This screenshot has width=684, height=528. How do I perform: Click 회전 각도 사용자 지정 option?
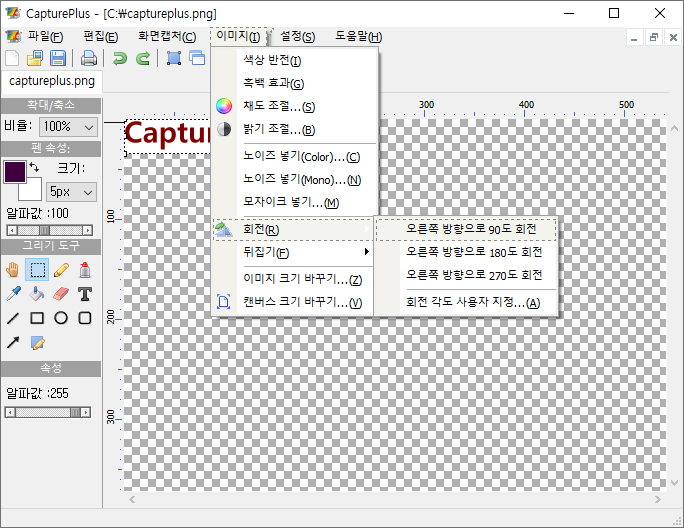[x=472, y=302]
